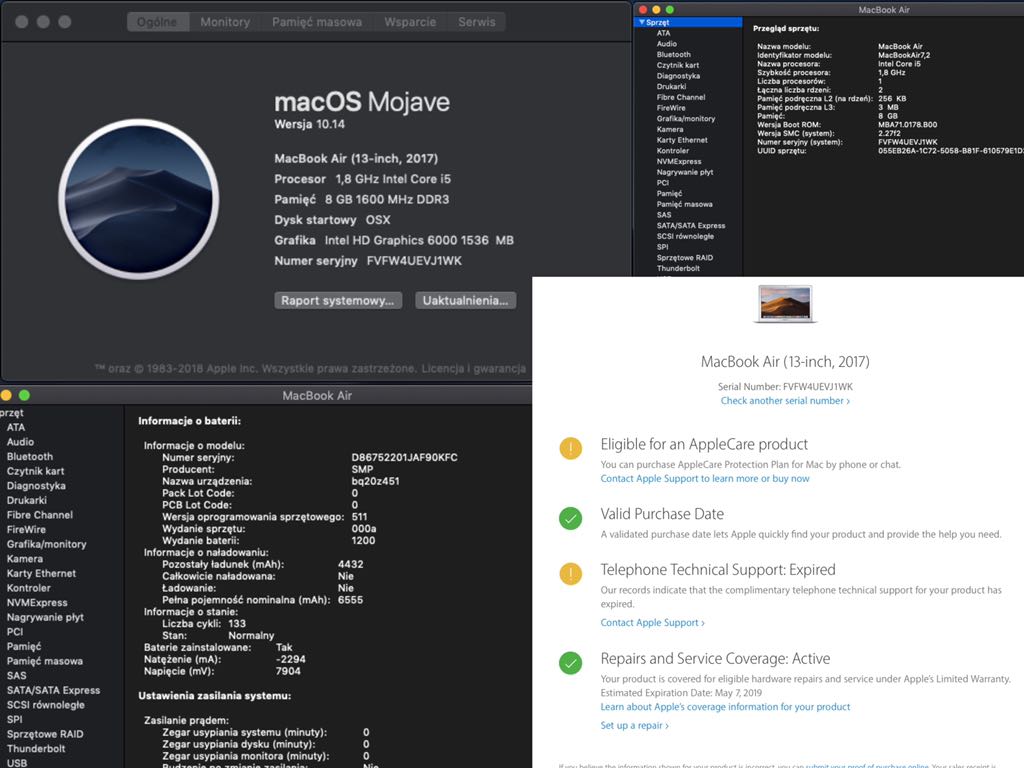Select Czytnik kart in top-right window sidebar
Viewport: 1024px width, 768px height.
click(678, 65)
